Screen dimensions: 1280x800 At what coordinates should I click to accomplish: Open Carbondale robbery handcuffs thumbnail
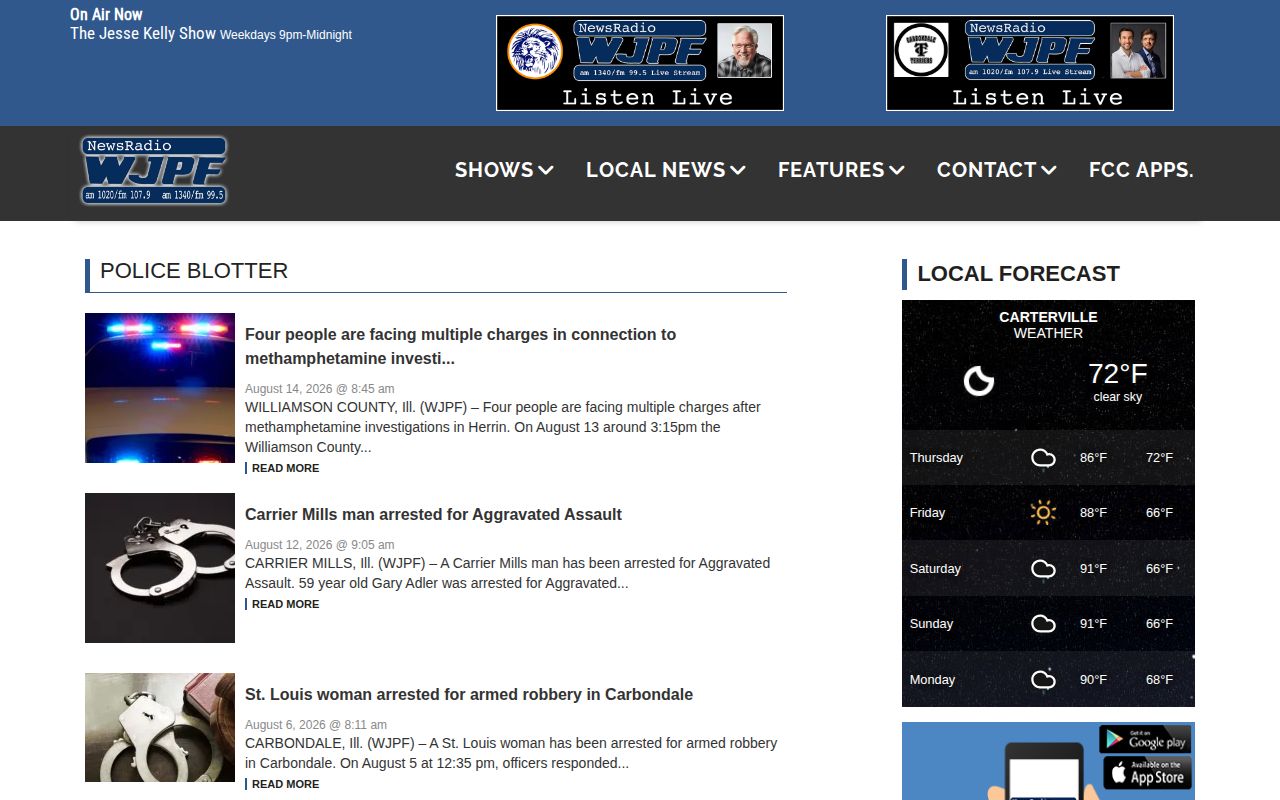point(160,727)
